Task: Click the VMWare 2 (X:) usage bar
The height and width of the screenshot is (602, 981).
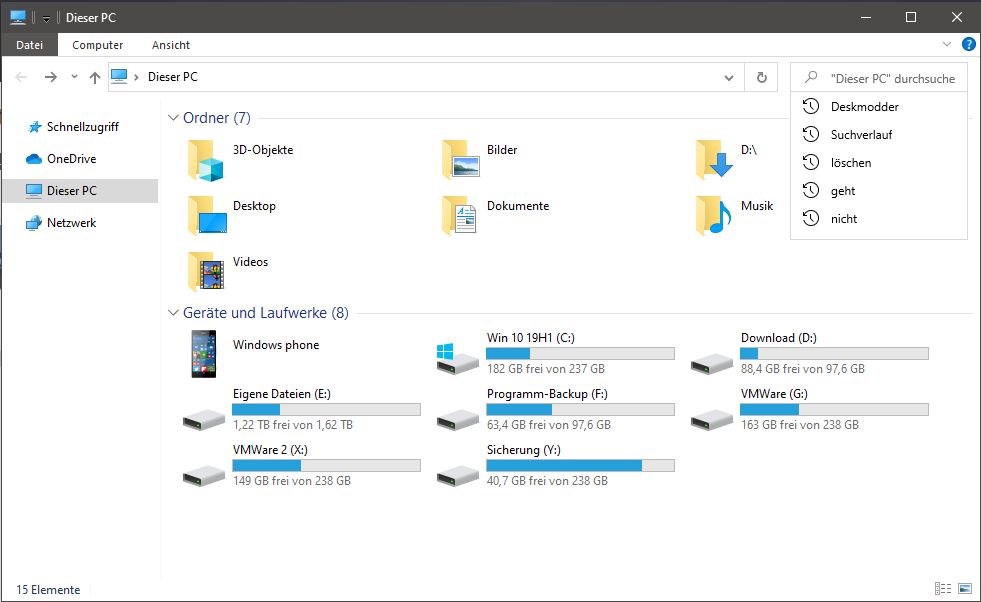Action: [326, 466]
